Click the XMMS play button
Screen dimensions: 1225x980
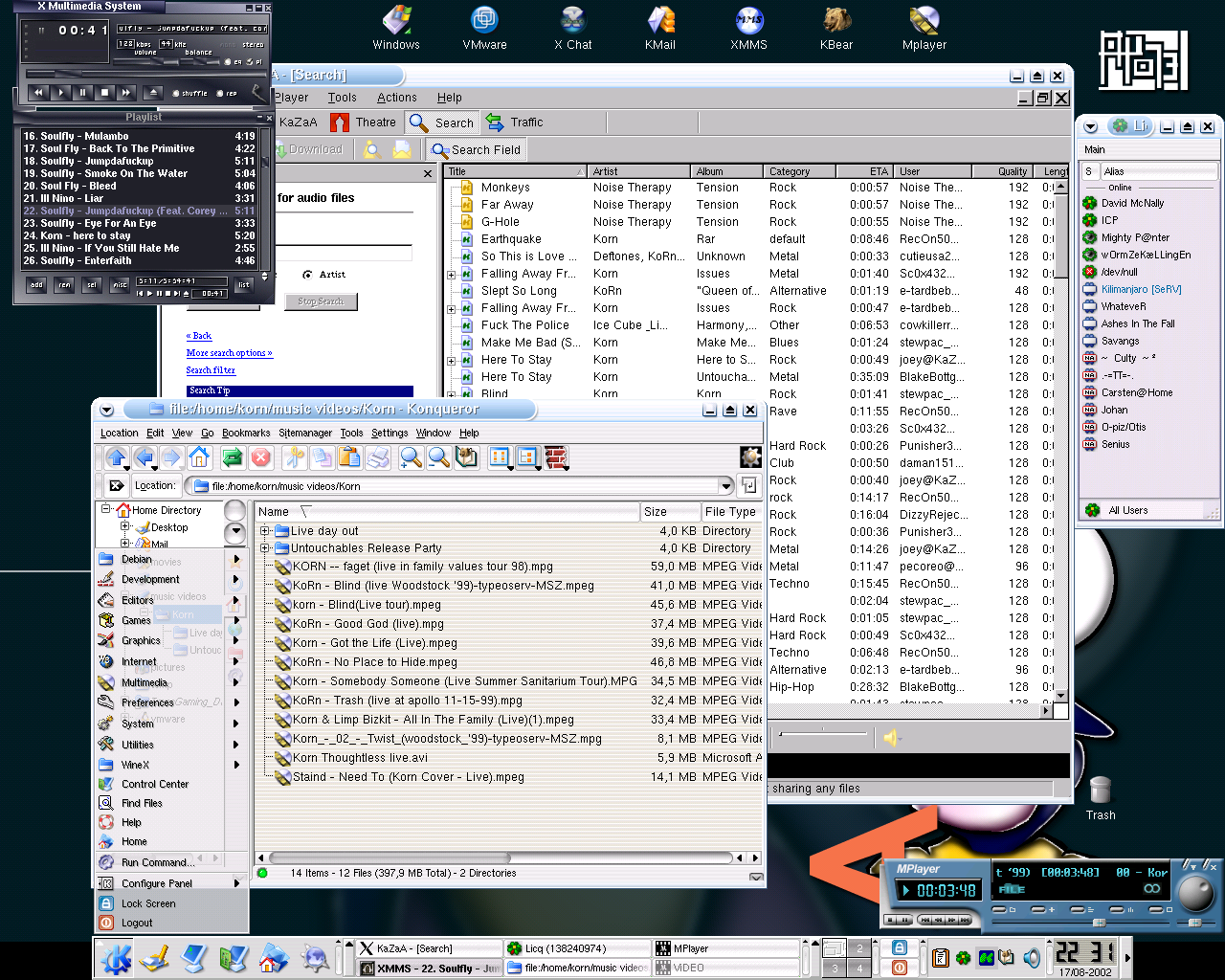click(x=60, y=93)
